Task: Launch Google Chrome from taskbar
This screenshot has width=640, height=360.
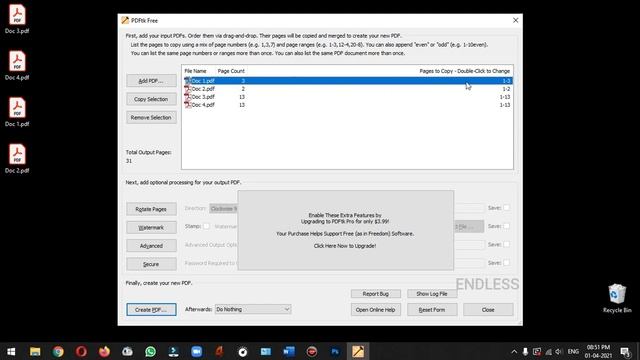Action: point(58,351)
